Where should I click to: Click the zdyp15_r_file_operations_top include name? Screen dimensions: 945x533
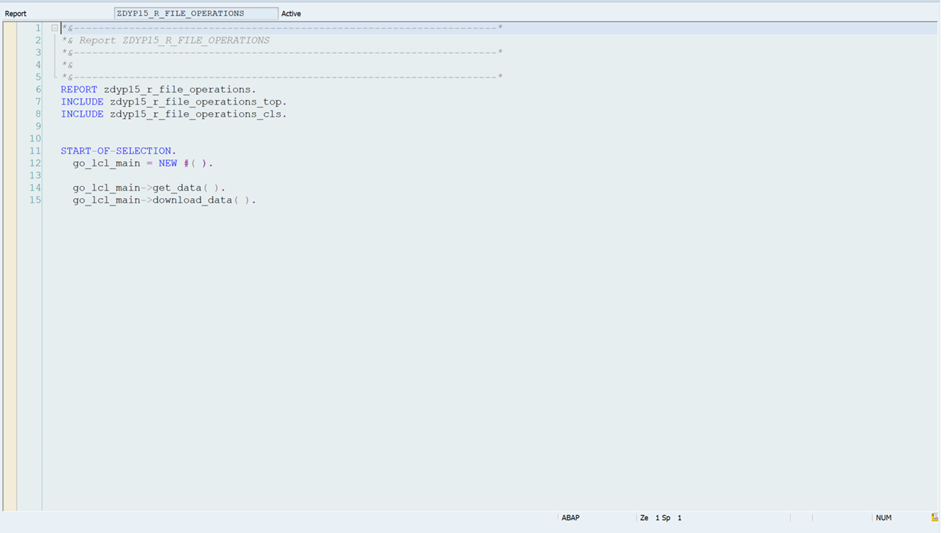tap(197, 102)
